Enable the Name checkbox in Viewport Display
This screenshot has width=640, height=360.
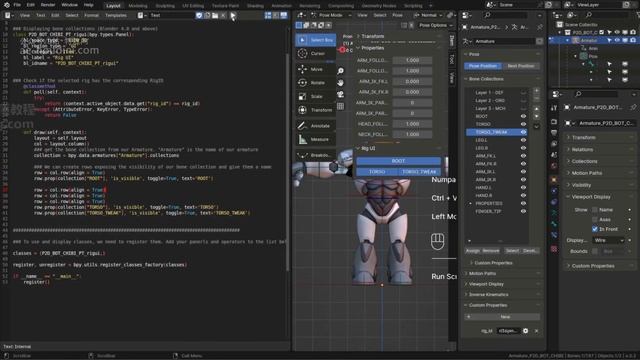click(595, 210)
